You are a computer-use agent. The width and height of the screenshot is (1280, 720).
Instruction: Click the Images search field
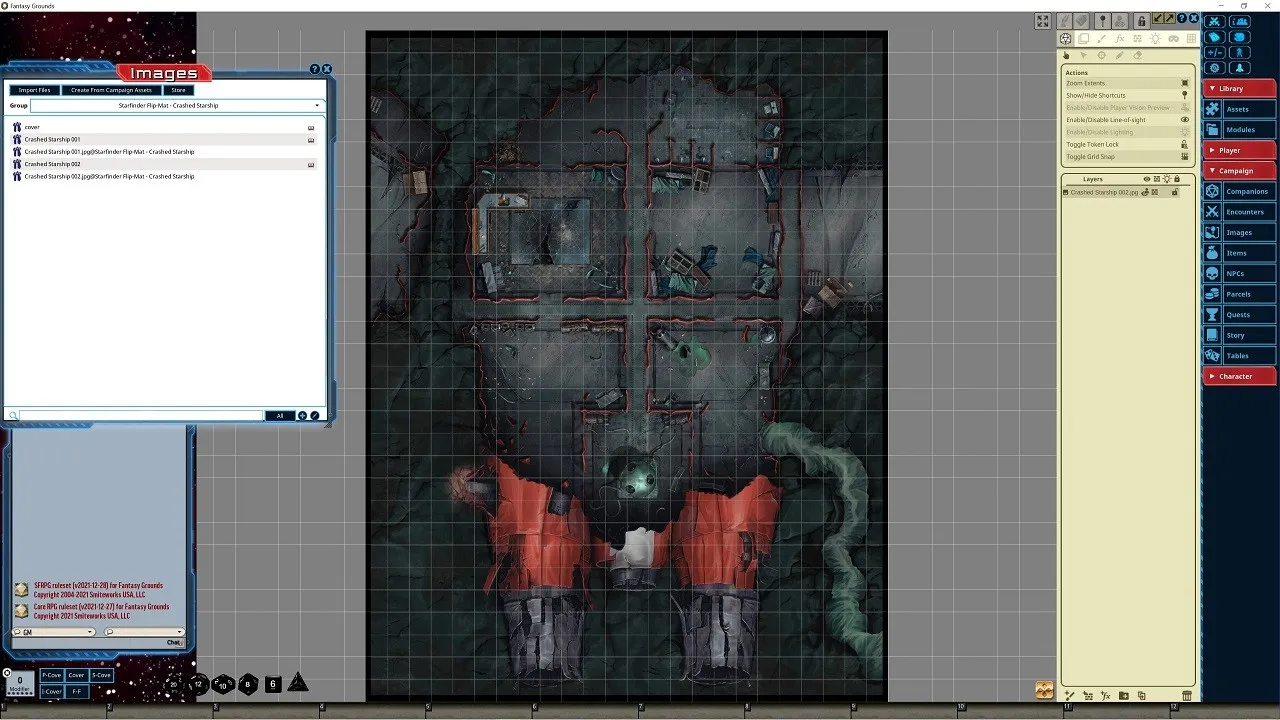coord(141,415)
